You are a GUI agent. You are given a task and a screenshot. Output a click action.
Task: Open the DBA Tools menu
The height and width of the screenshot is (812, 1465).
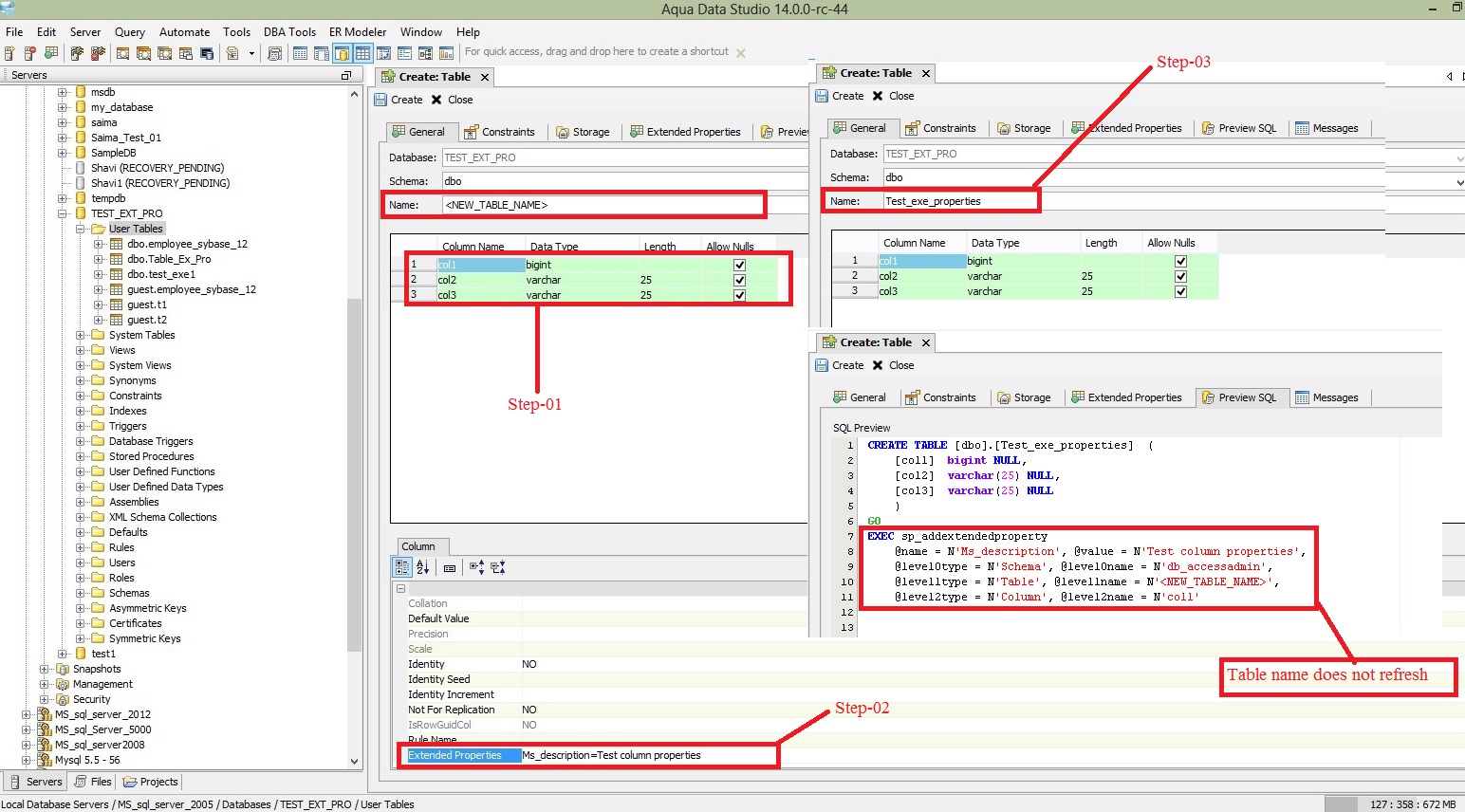289,32
